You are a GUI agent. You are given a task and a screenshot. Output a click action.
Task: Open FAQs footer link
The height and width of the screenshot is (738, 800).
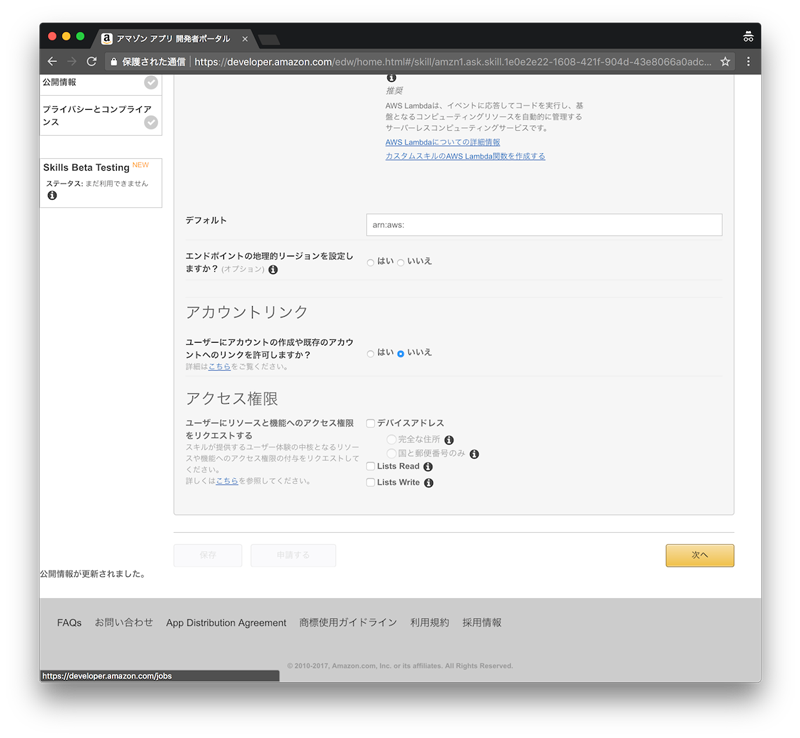(x=69, y=623)
